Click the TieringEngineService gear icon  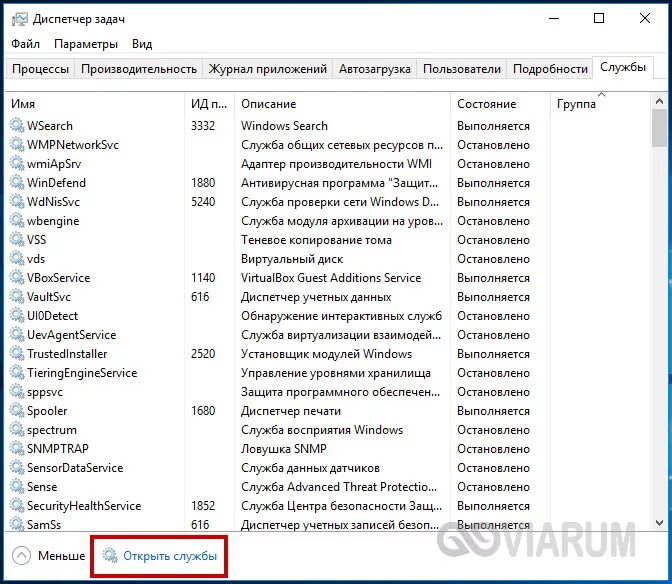17,372
